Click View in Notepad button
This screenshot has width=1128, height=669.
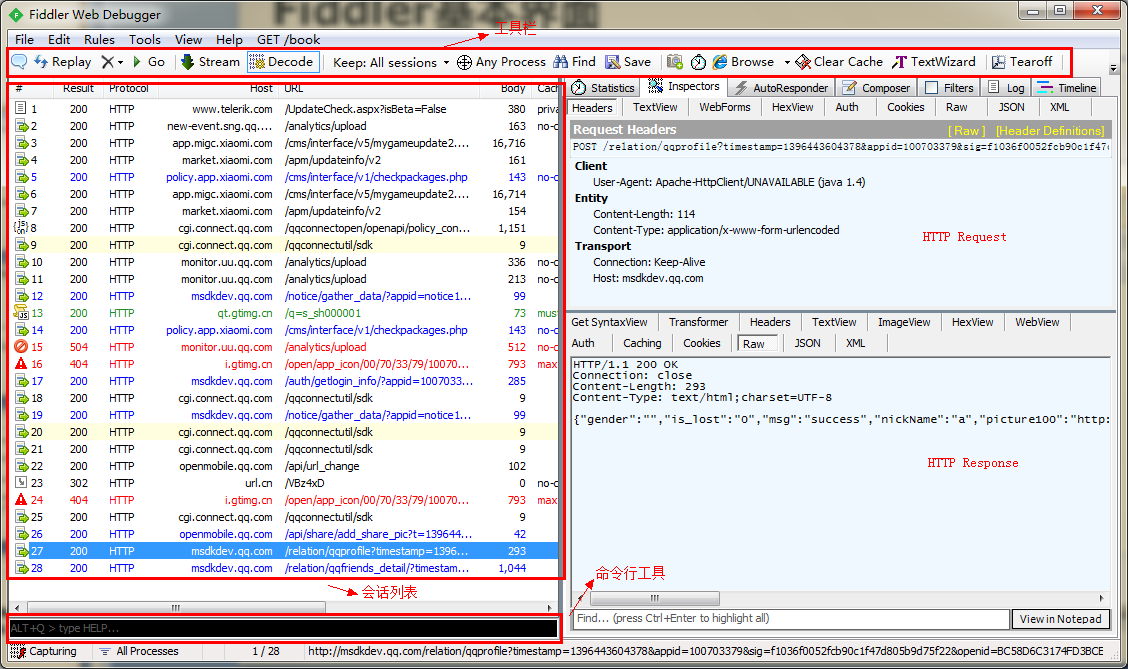pos(1060,619)
